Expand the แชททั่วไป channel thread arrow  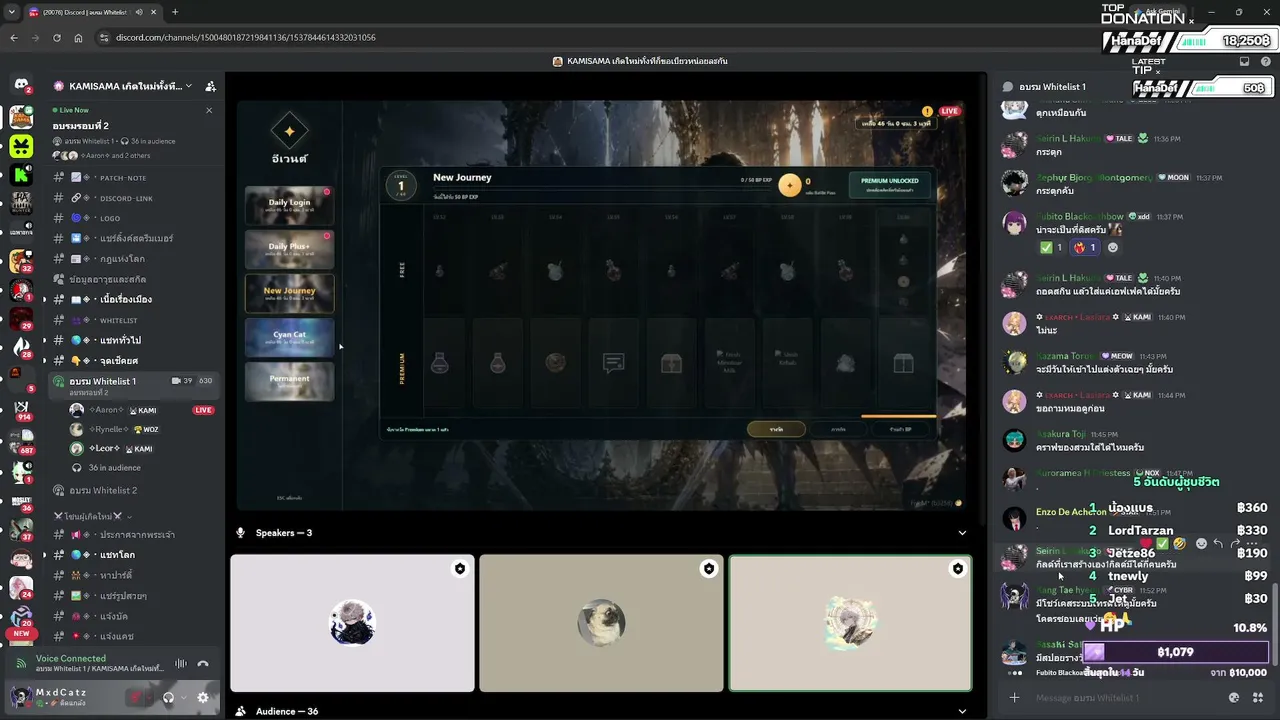tap(44, 341)
